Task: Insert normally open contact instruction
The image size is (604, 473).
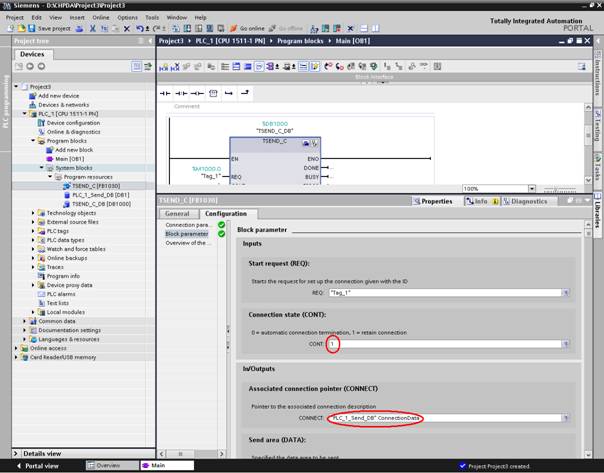Action: point(167,92)
